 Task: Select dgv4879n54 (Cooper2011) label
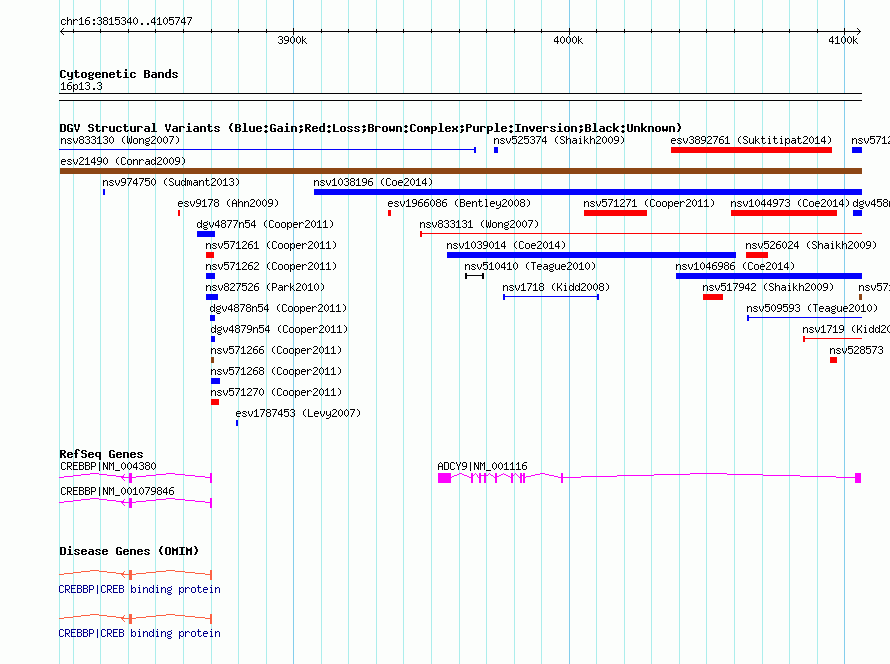279,329
